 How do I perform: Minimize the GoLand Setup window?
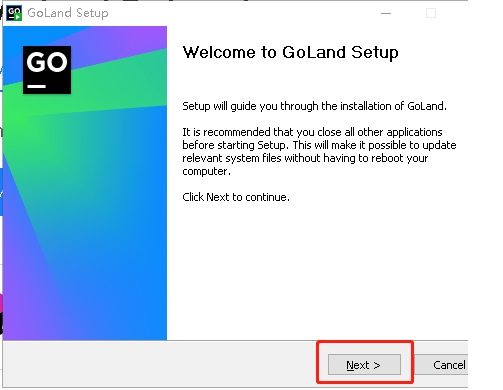pyautogui.click(x=386, y=13)
